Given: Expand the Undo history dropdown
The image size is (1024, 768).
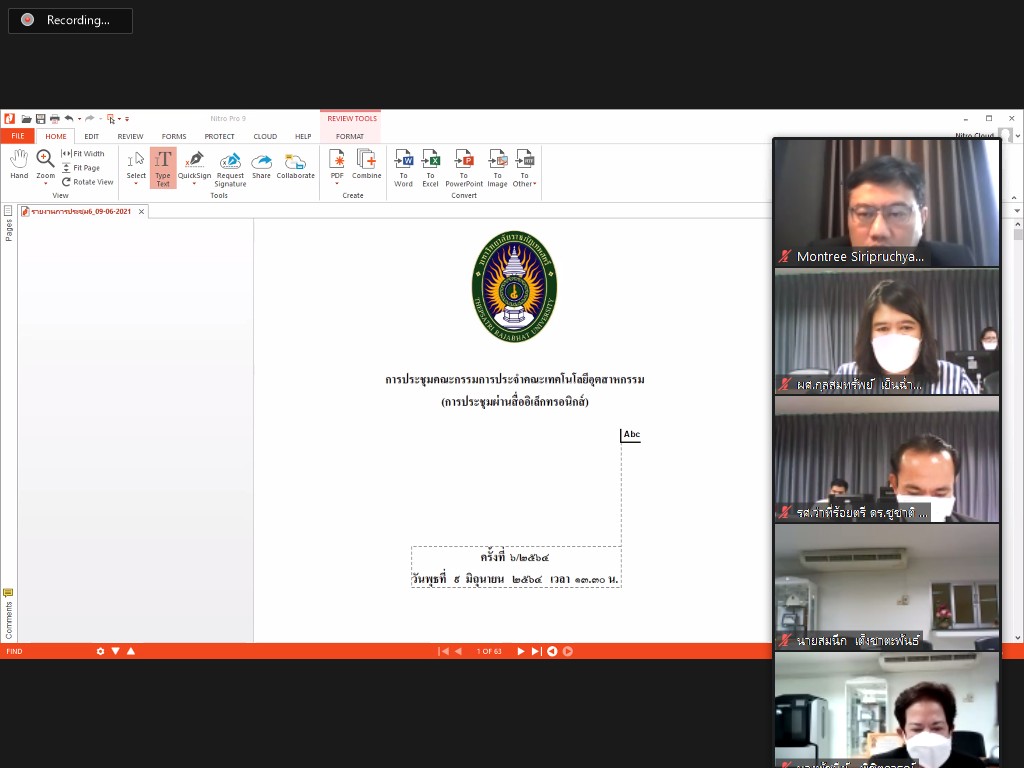Looking at the screenshot, I should (80, 119).
